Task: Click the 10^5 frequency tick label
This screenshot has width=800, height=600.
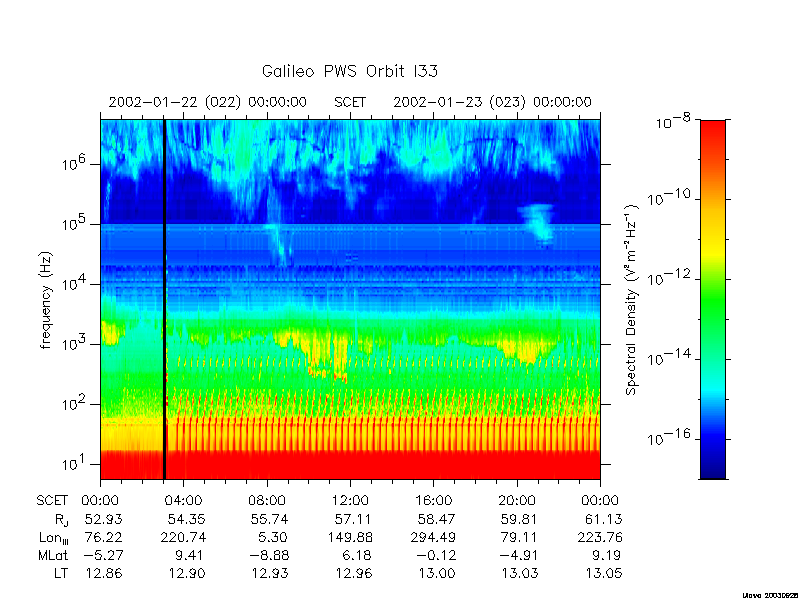Action: [x=75, y=223]
